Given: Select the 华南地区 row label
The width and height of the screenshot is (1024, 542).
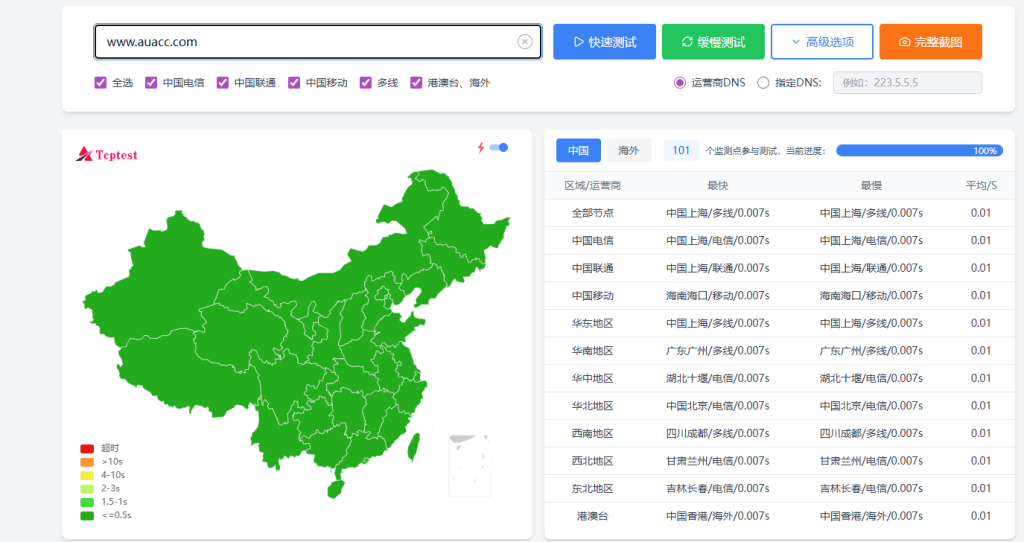Looking at the screenshot, I should click(592, 351).
